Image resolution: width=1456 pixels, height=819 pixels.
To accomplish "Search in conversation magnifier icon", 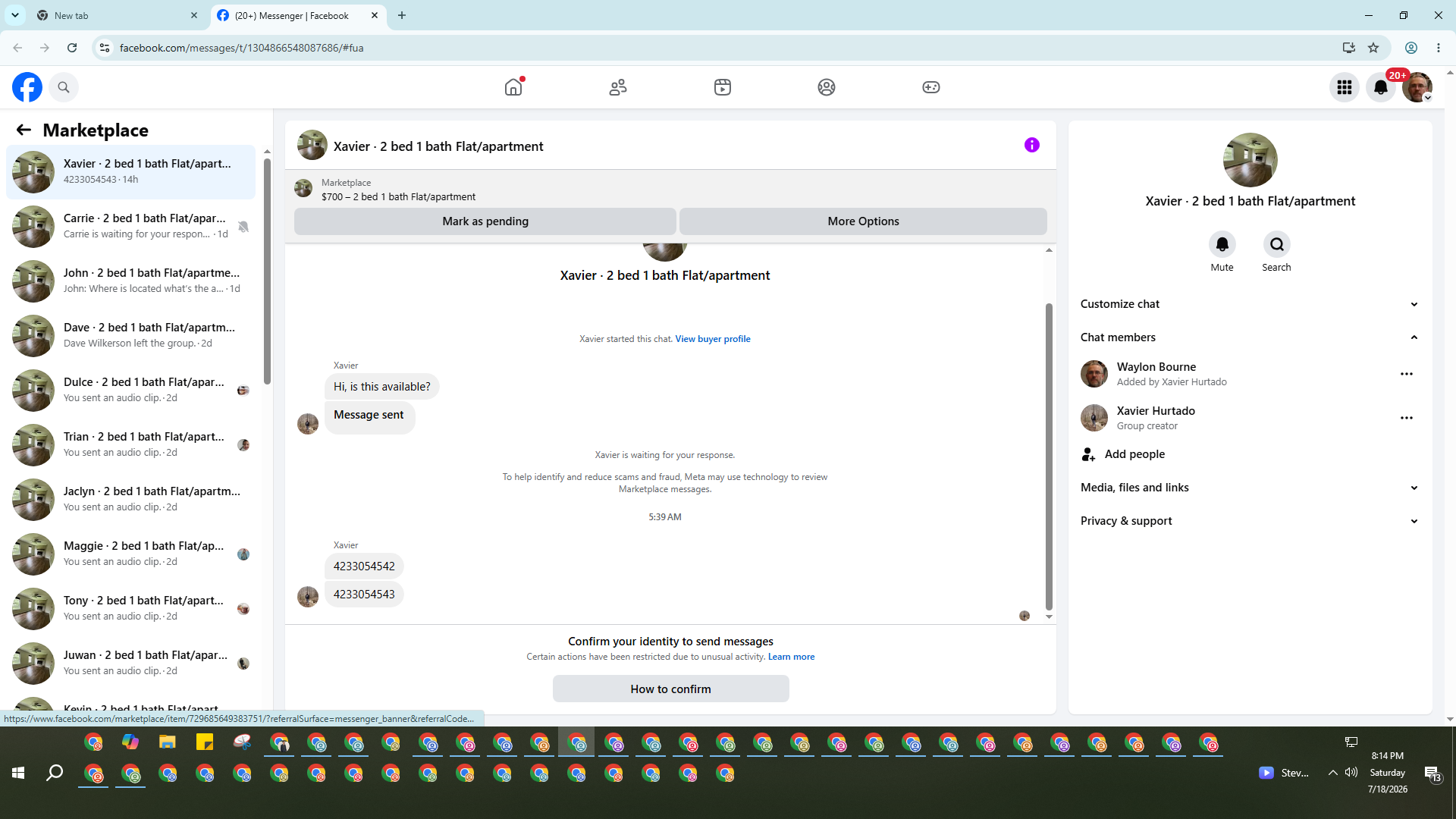I will (1277, 244).
